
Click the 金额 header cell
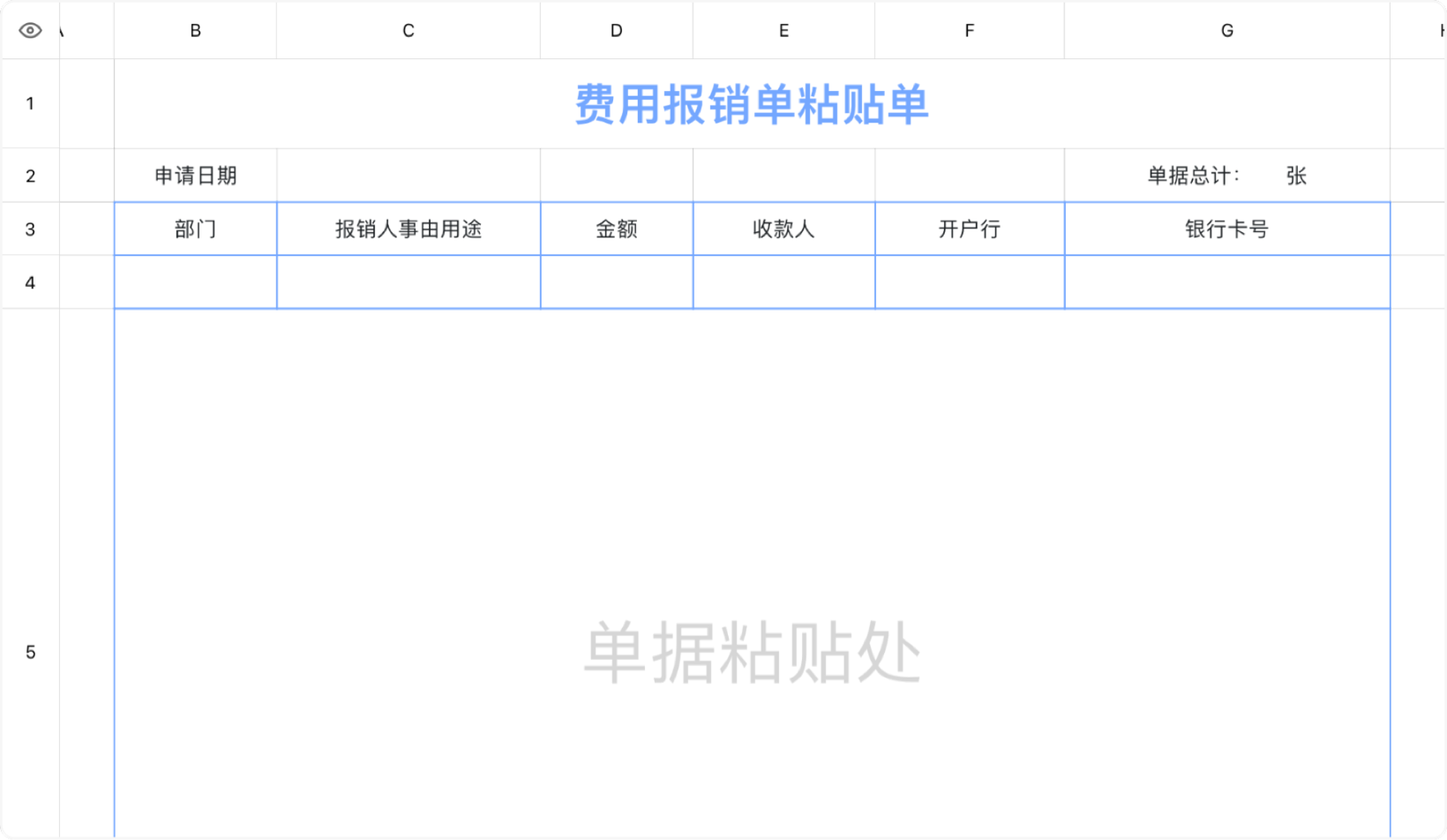tap(616, 229)
